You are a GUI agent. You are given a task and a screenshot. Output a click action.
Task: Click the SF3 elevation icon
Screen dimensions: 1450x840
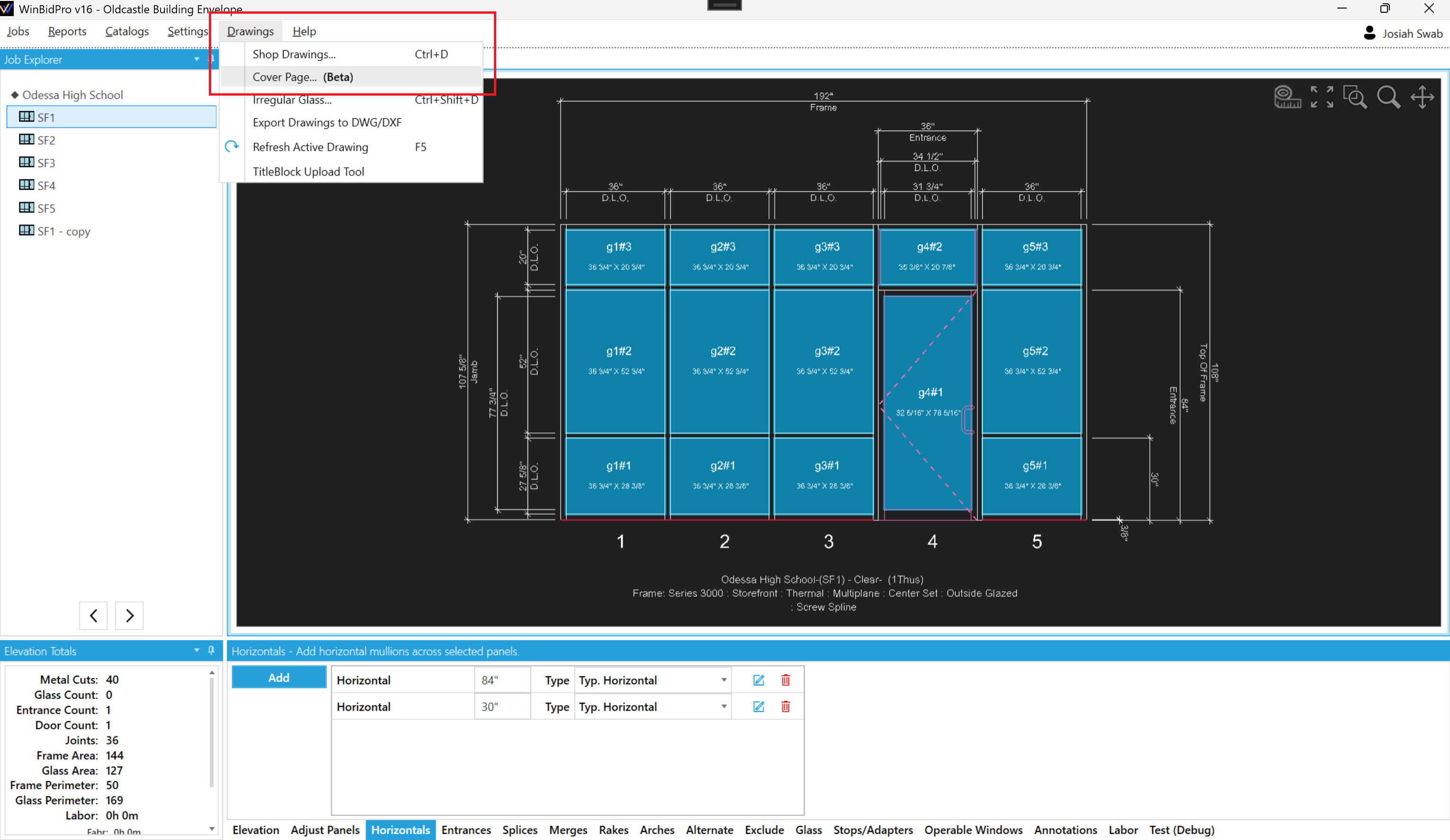(x=27, y=162)
